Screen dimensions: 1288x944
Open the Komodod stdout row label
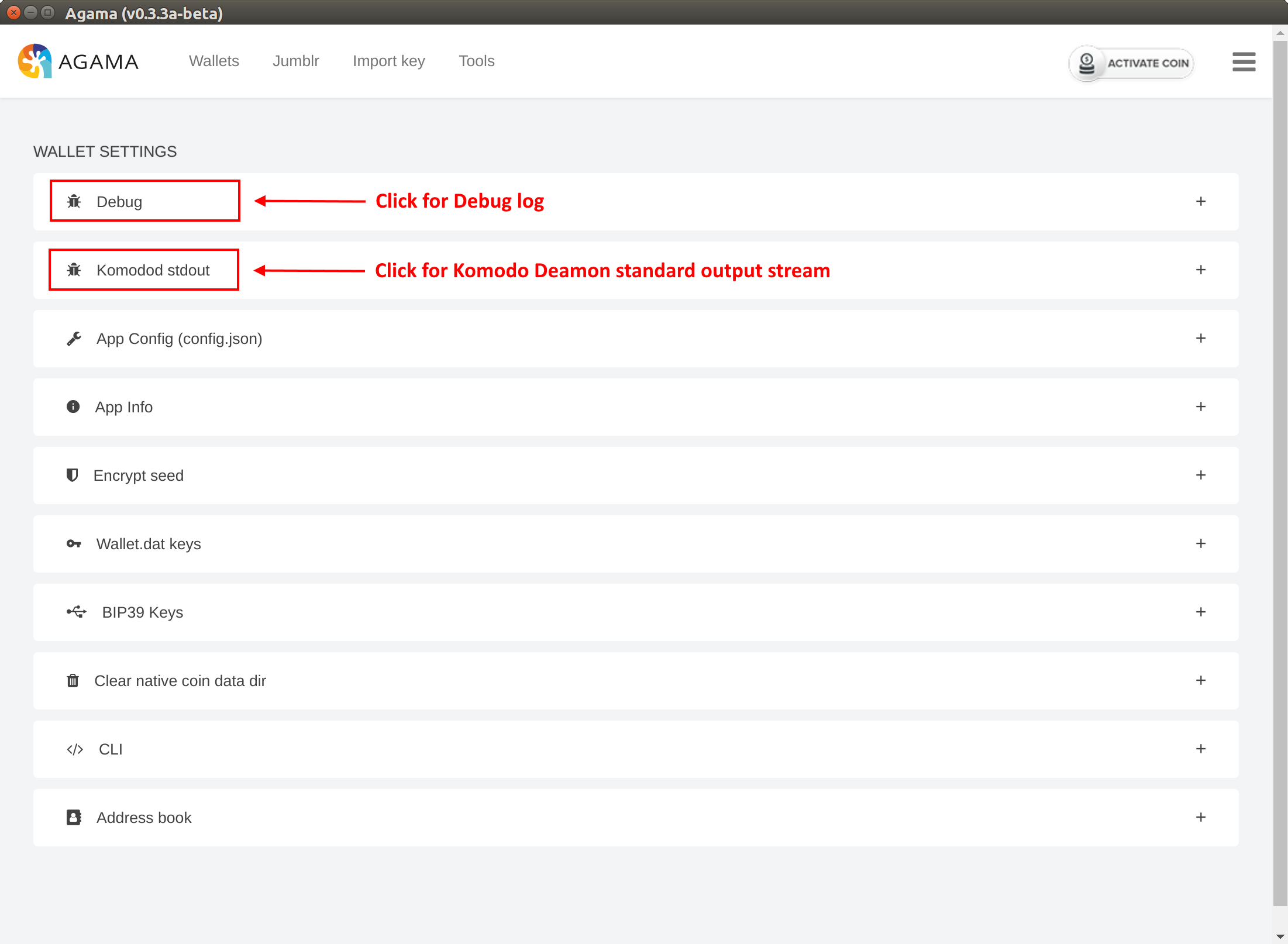(153, 270)
